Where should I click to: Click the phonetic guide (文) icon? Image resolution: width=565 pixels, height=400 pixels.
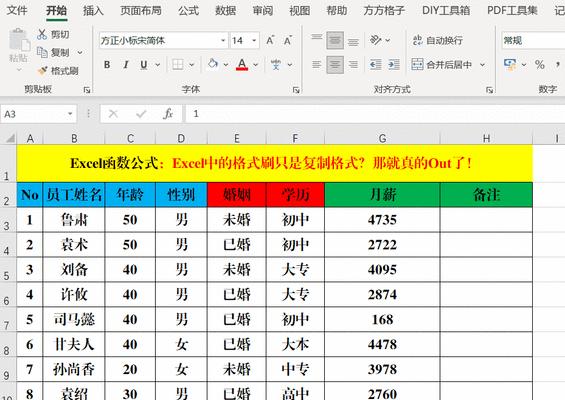pos(276,65)
